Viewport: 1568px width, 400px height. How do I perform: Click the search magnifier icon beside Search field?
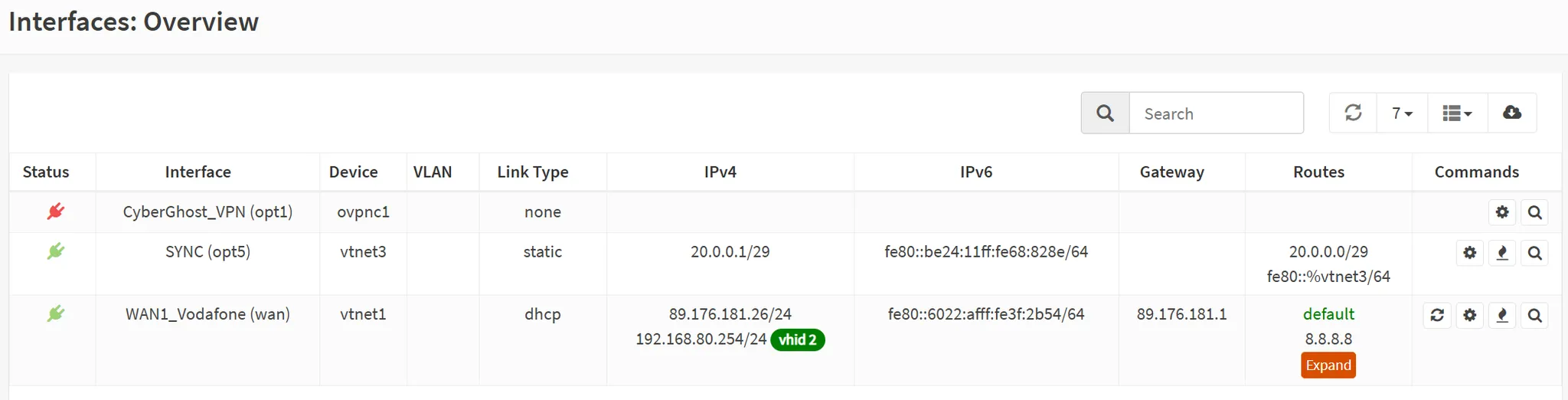coord(1105,113)
